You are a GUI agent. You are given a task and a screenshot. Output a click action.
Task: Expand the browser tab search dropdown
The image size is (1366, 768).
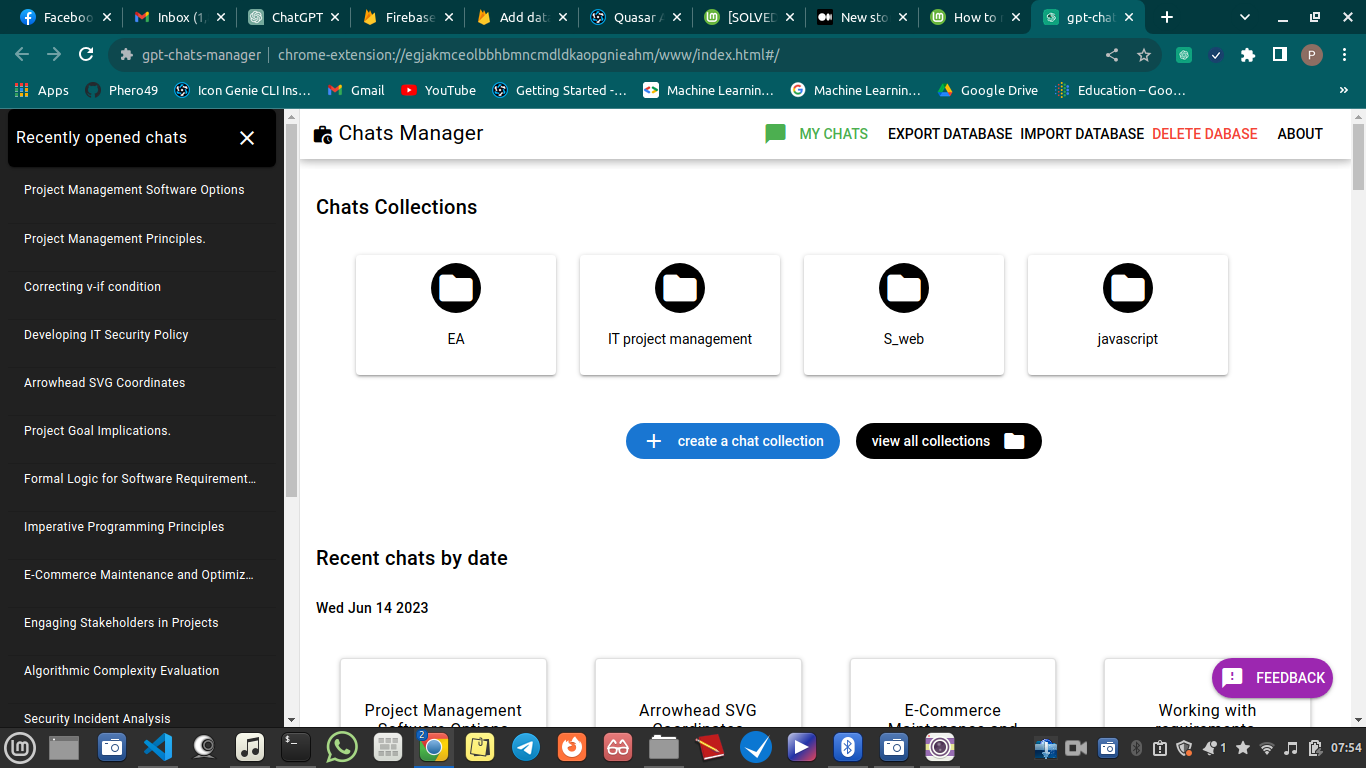point(1244,17)
